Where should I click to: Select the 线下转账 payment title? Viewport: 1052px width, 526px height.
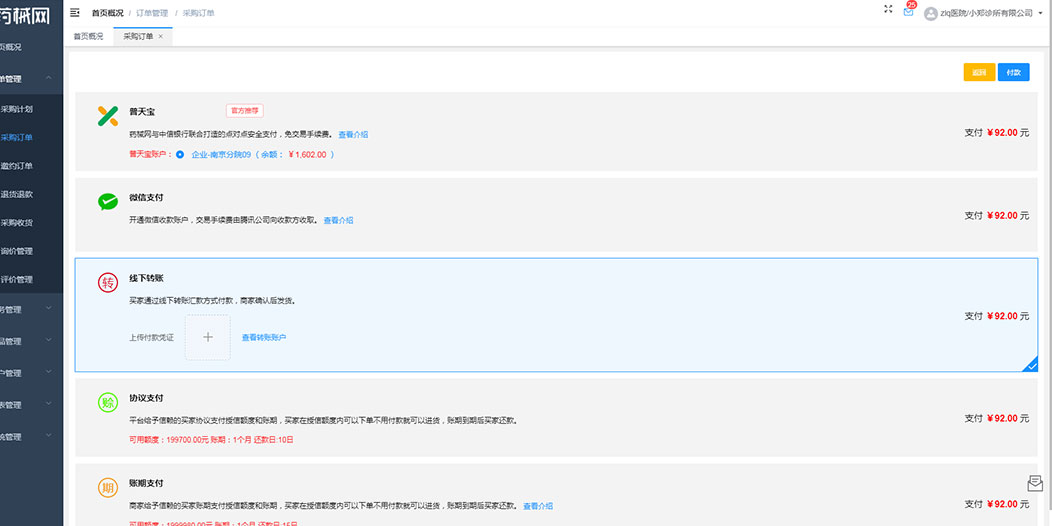pos(146,278)
